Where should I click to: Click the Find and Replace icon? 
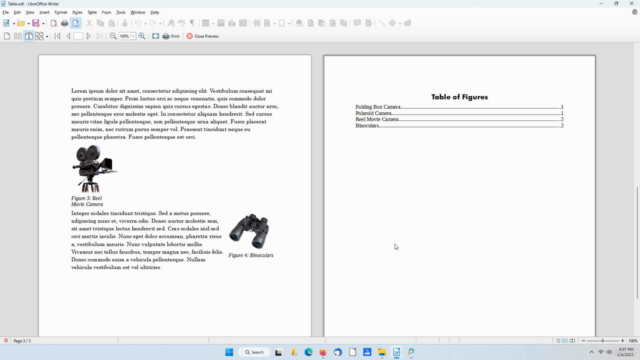click(171, 23)
